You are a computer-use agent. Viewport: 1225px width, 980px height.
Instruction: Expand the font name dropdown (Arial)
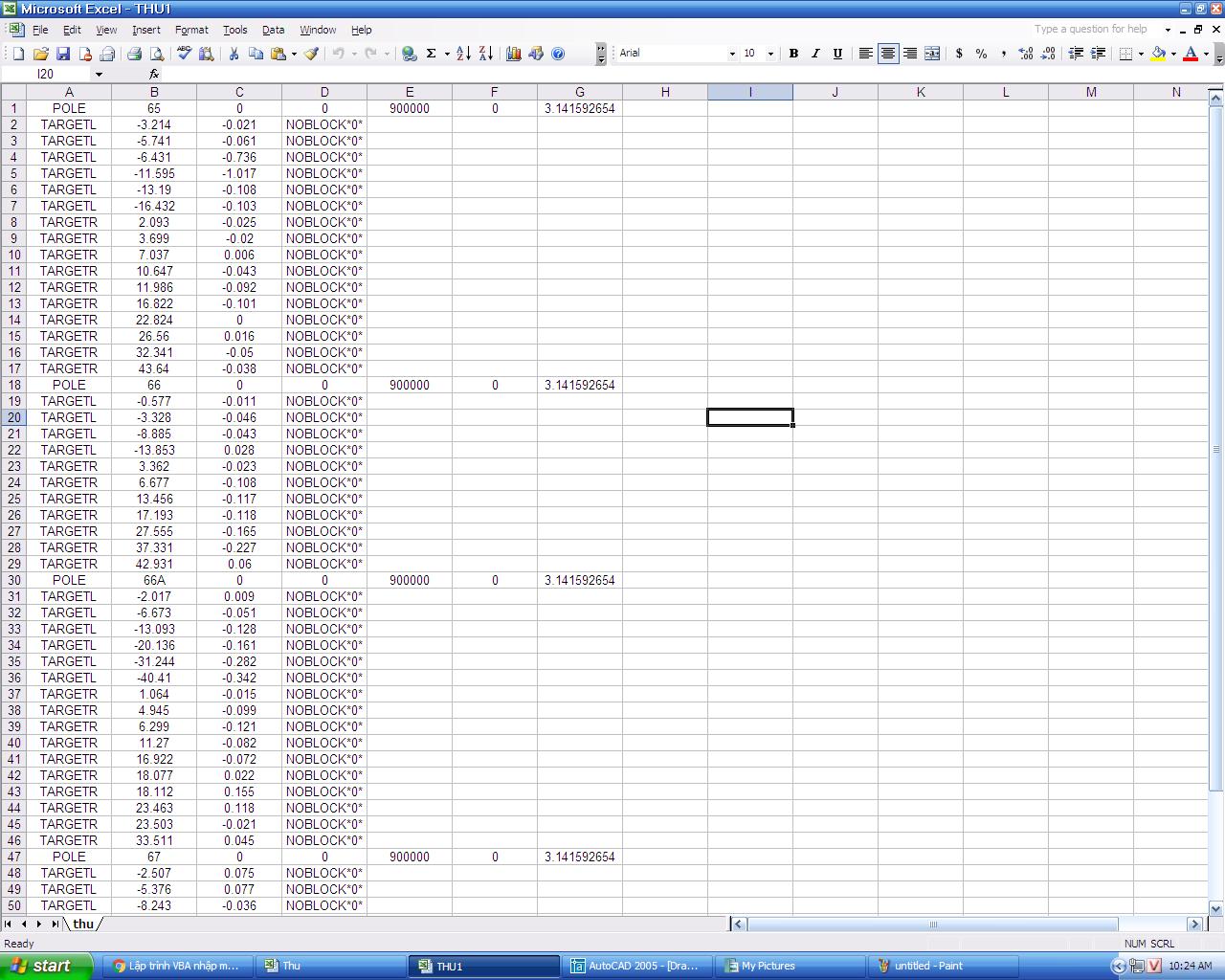coord(732,54)
